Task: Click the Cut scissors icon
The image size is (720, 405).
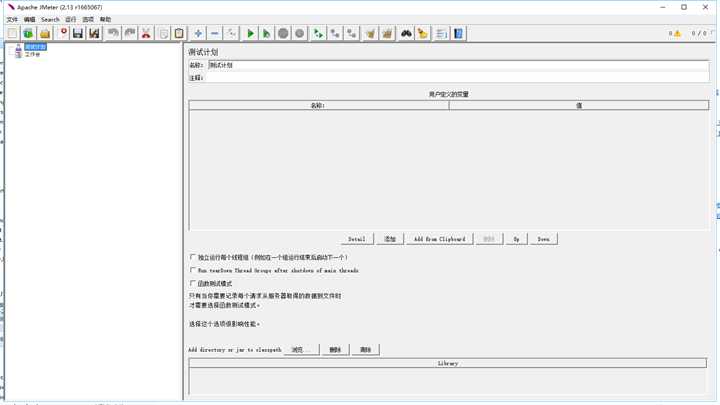Action: [146, 34]
